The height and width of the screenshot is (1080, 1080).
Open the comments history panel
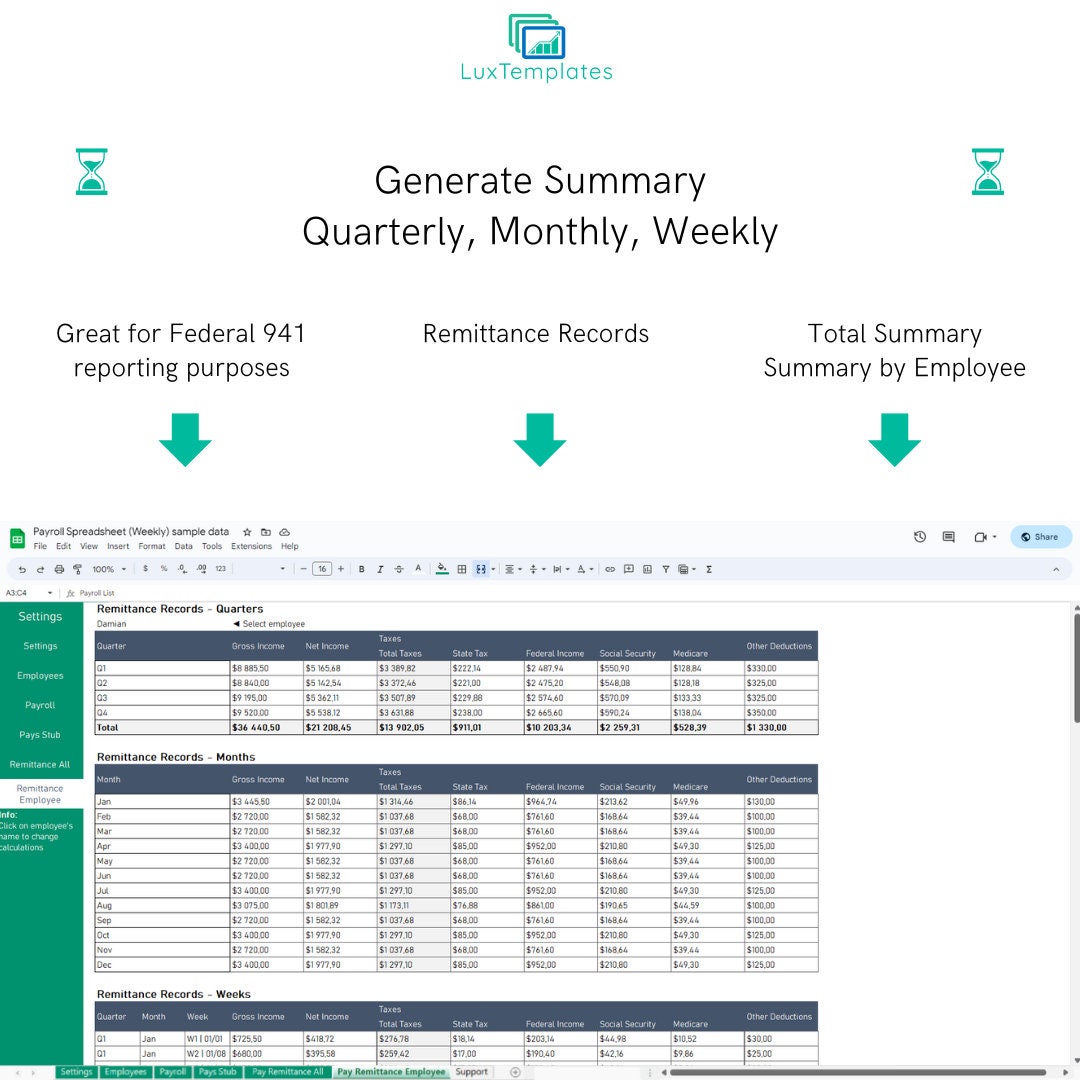click(x=948, y=537)
